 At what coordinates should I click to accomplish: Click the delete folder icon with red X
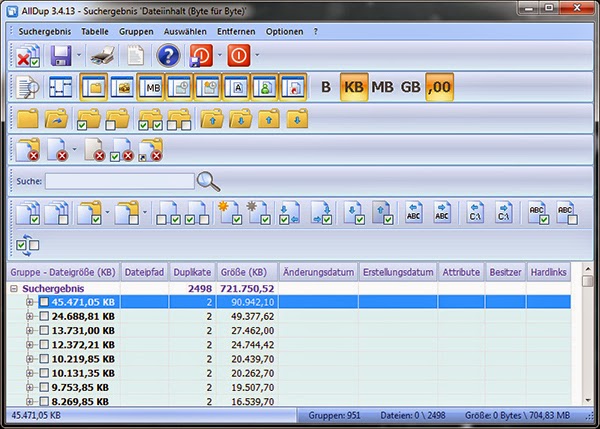tap(28, 150)
